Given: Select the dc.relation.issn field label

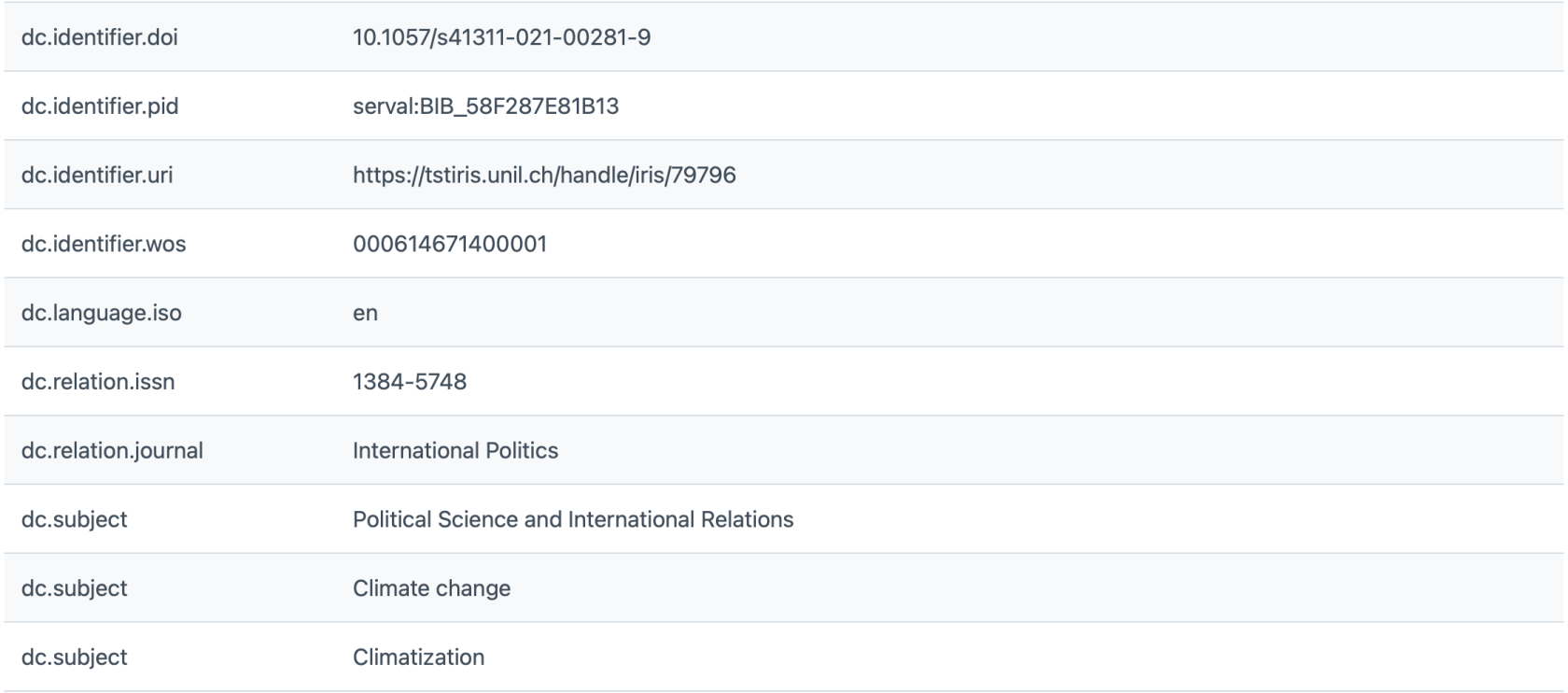Looking at the screenshot, I should (97, 382).
